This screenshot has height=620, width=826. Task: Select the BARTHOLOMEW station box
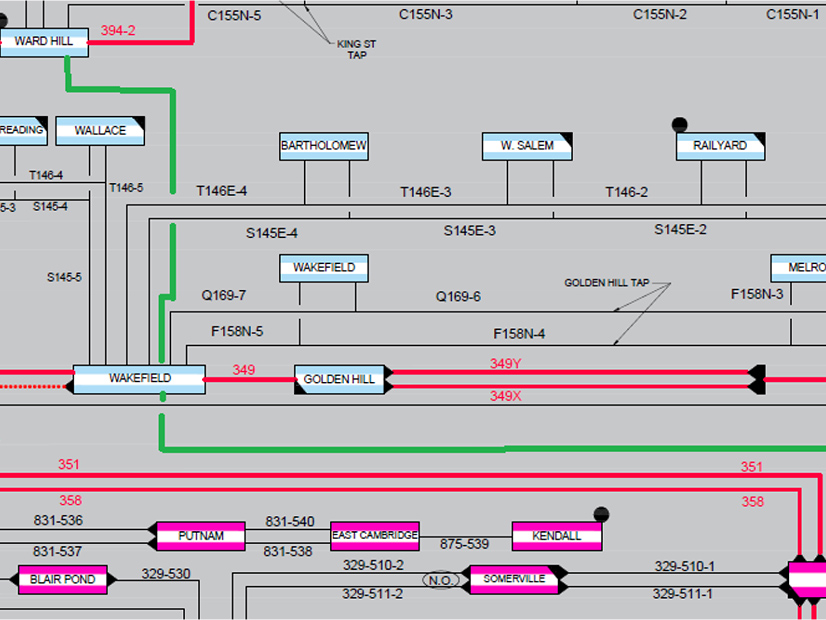pyautogui.click(x=324, y=146)
